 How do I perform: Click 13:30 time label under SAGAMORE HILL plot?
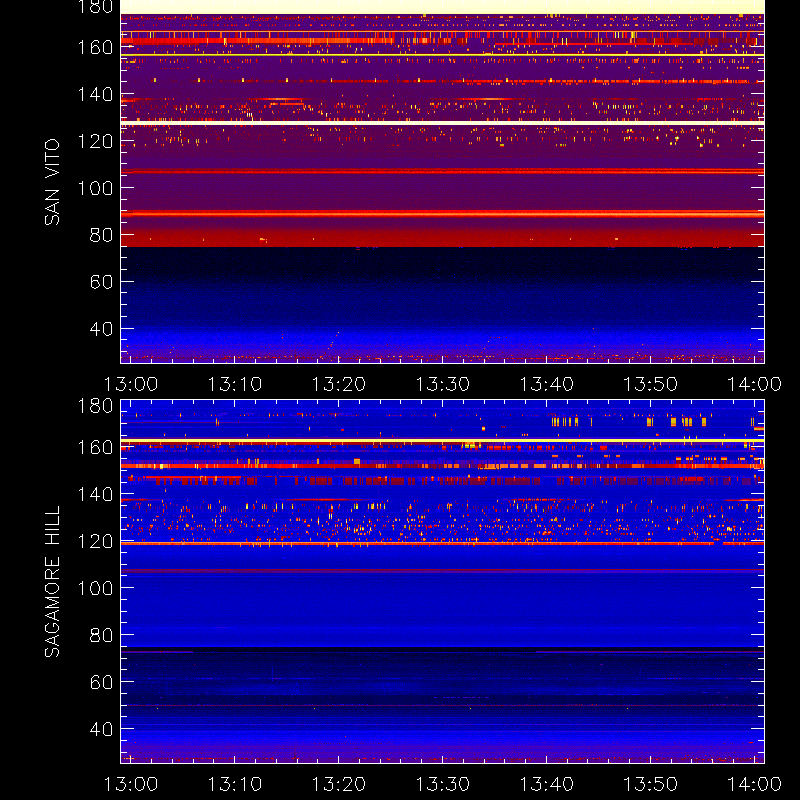pyautogui.click(x=442, y=784)
